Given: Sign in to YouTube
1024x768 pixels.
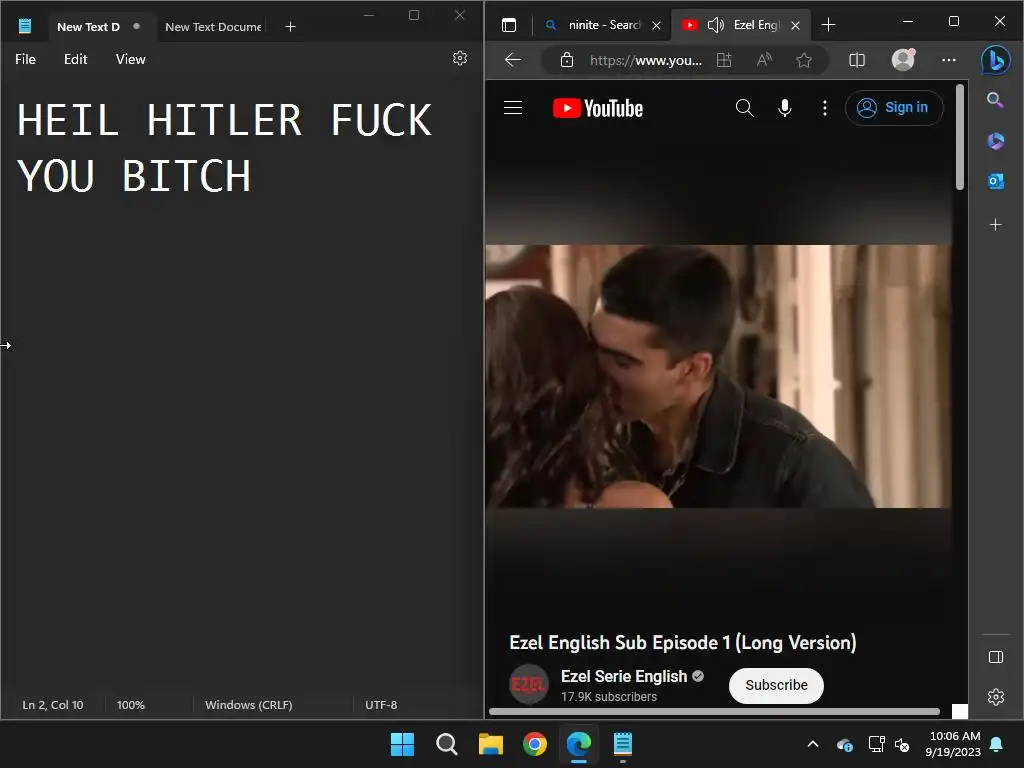Looking at the screenshot, I should coord(894,108).
